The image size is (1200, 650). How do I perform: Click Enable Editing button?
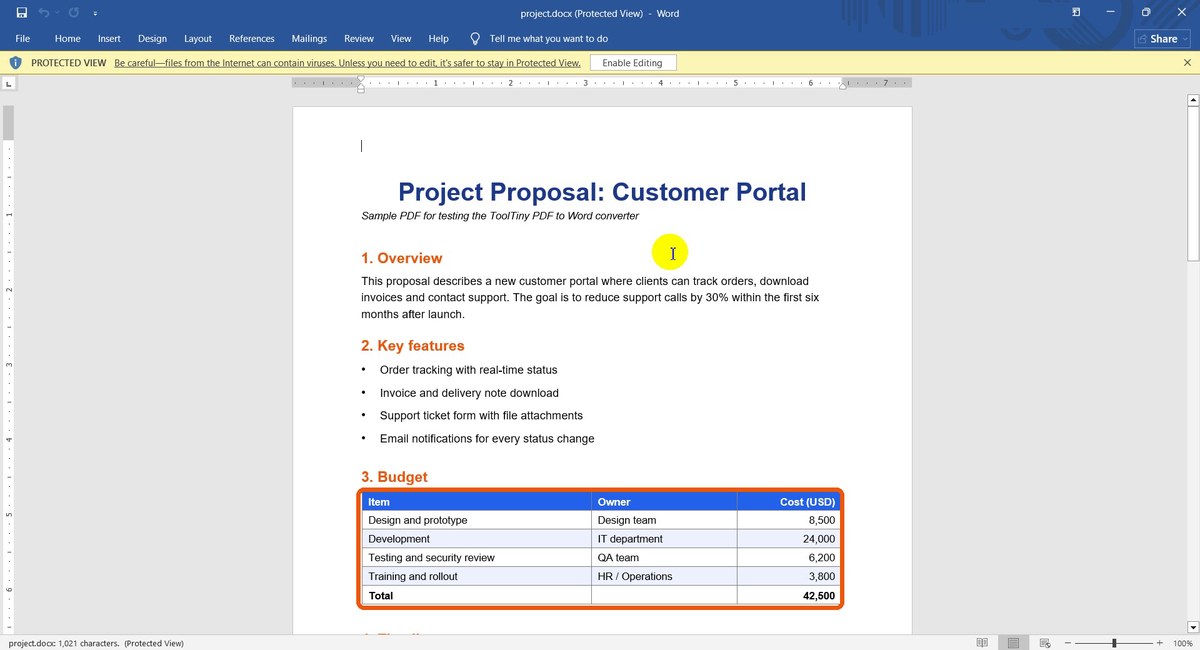[x=632, y=63]
